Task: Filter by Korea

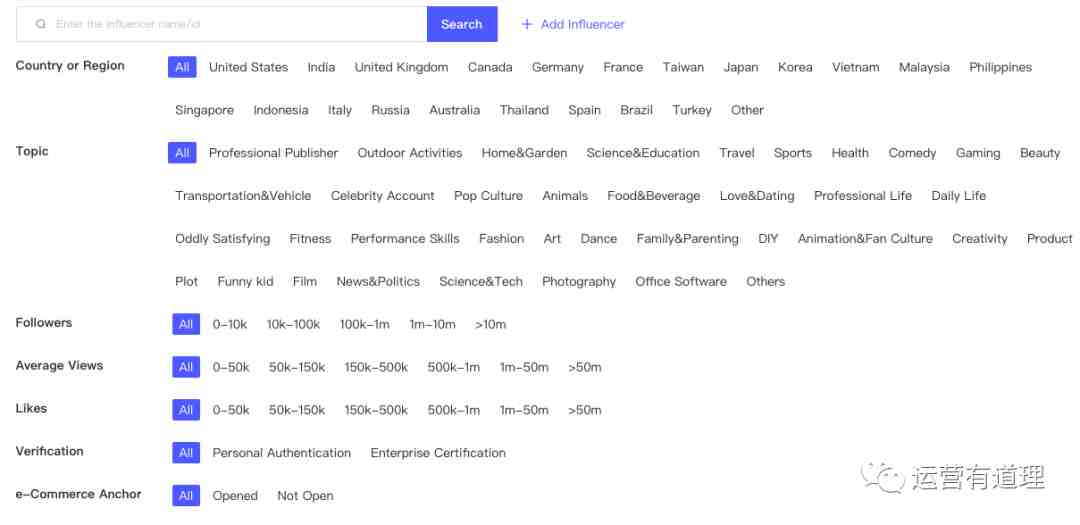Action: pyautogui.click(x=795, y=67)
